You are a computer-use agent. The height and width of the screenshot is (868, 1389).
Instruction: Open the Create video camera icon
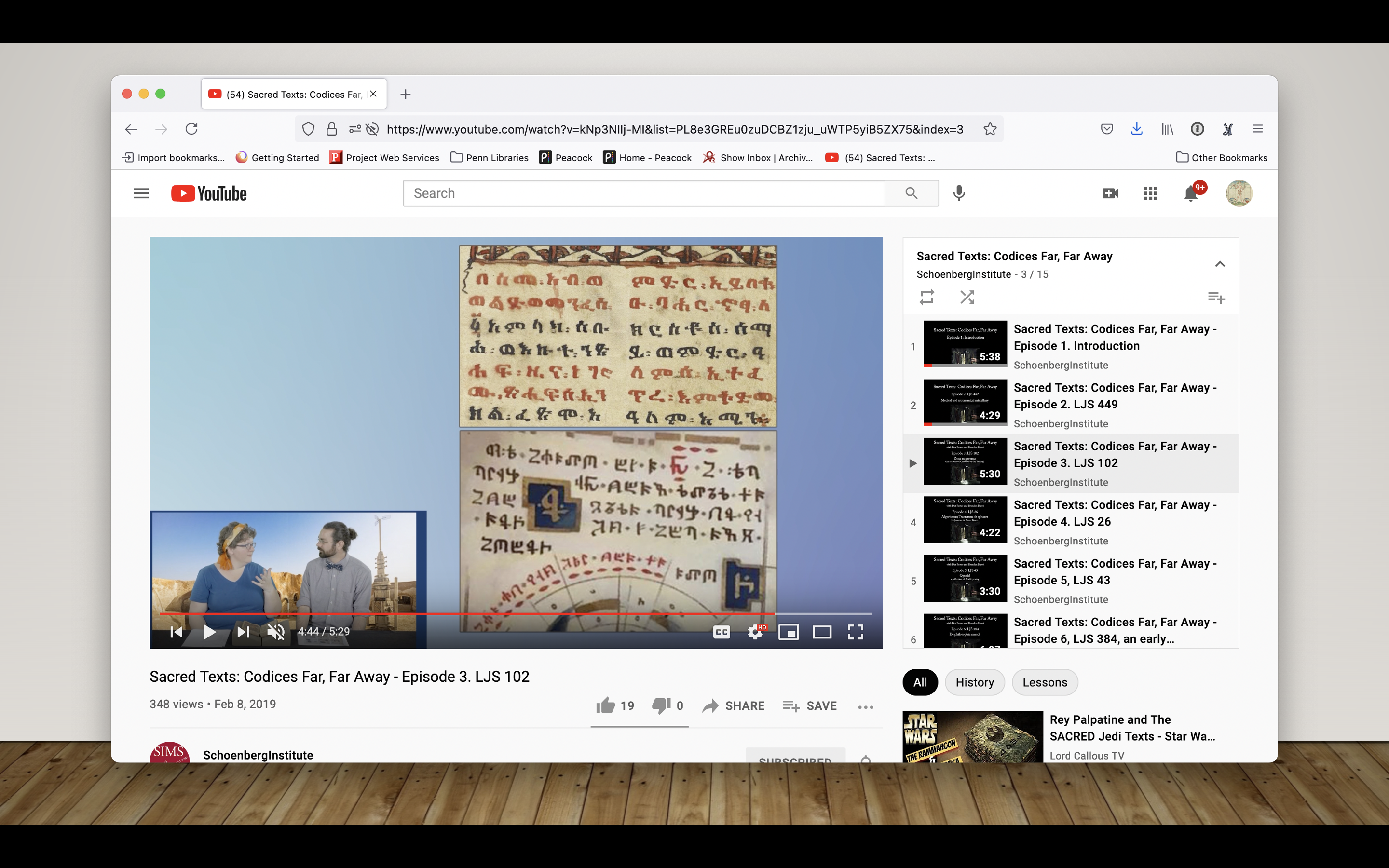[1110, 193]
